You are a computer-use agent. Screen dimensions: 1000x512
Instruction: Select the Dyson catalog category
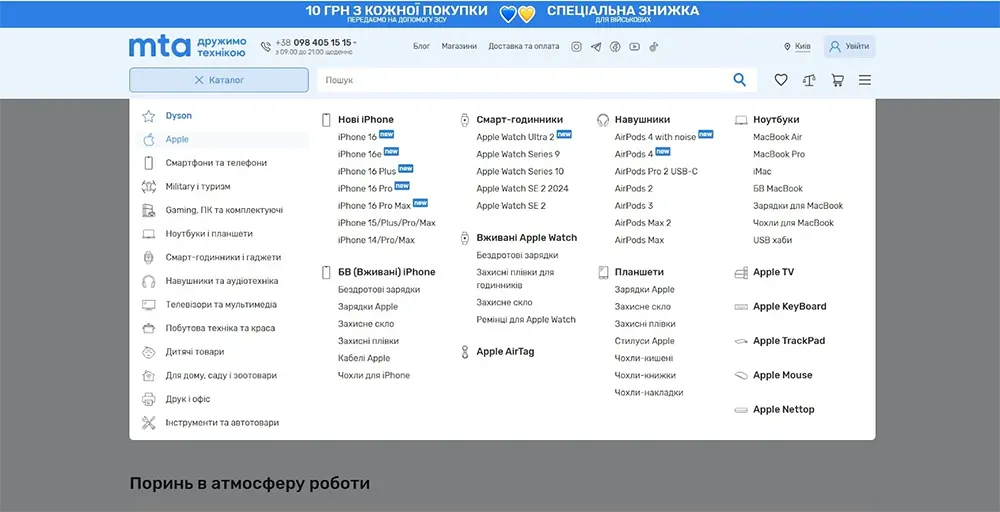pyautogui.click(x=179, y=116)
